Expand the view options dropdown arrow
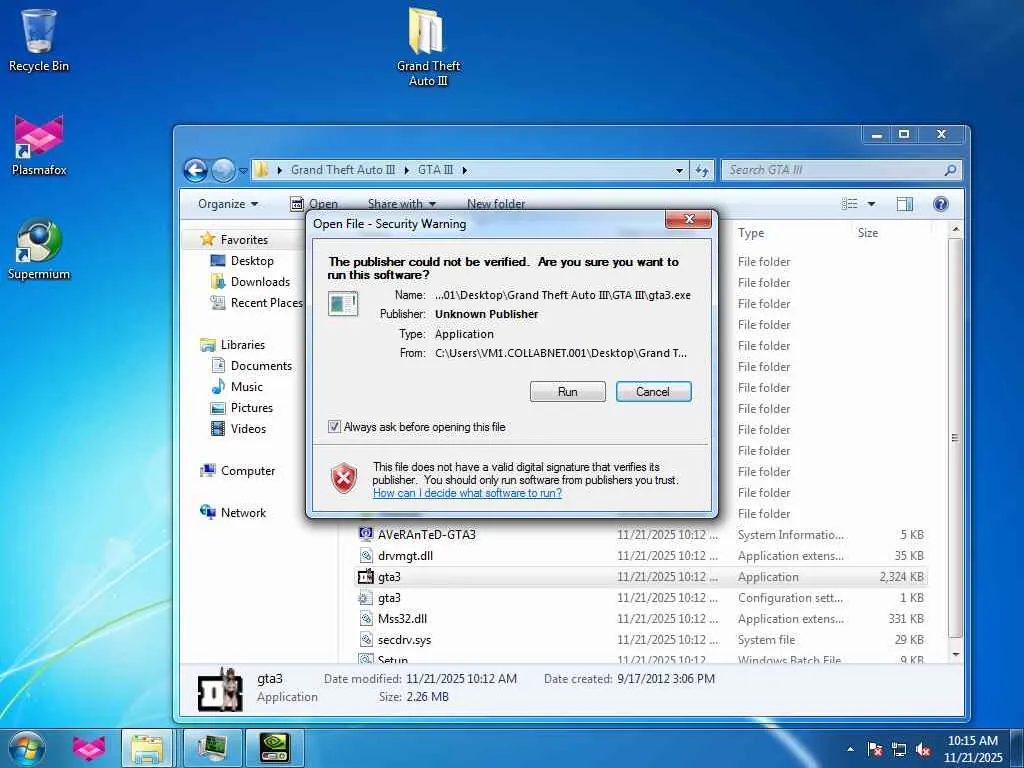The width and height of the screenshot is (1024, 768). (871, 204)
